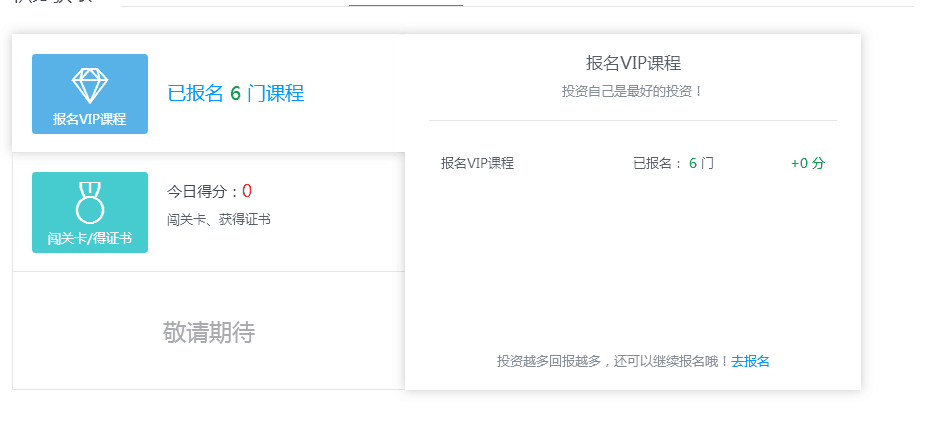This screenshot has height=440, width=944.
Task: Select the 报名VIP课程 label under the diamond
Action: [x=89, y=119]
